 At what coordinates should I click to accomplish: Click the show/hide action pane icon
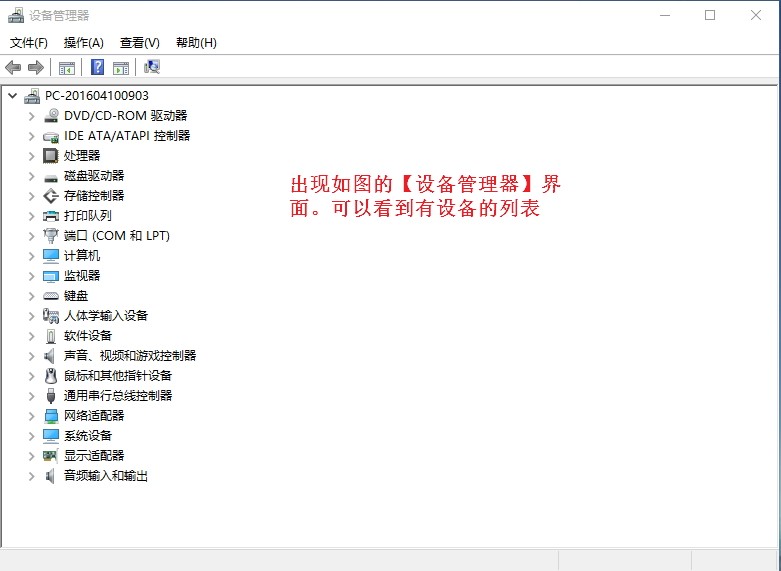(121, 67)
